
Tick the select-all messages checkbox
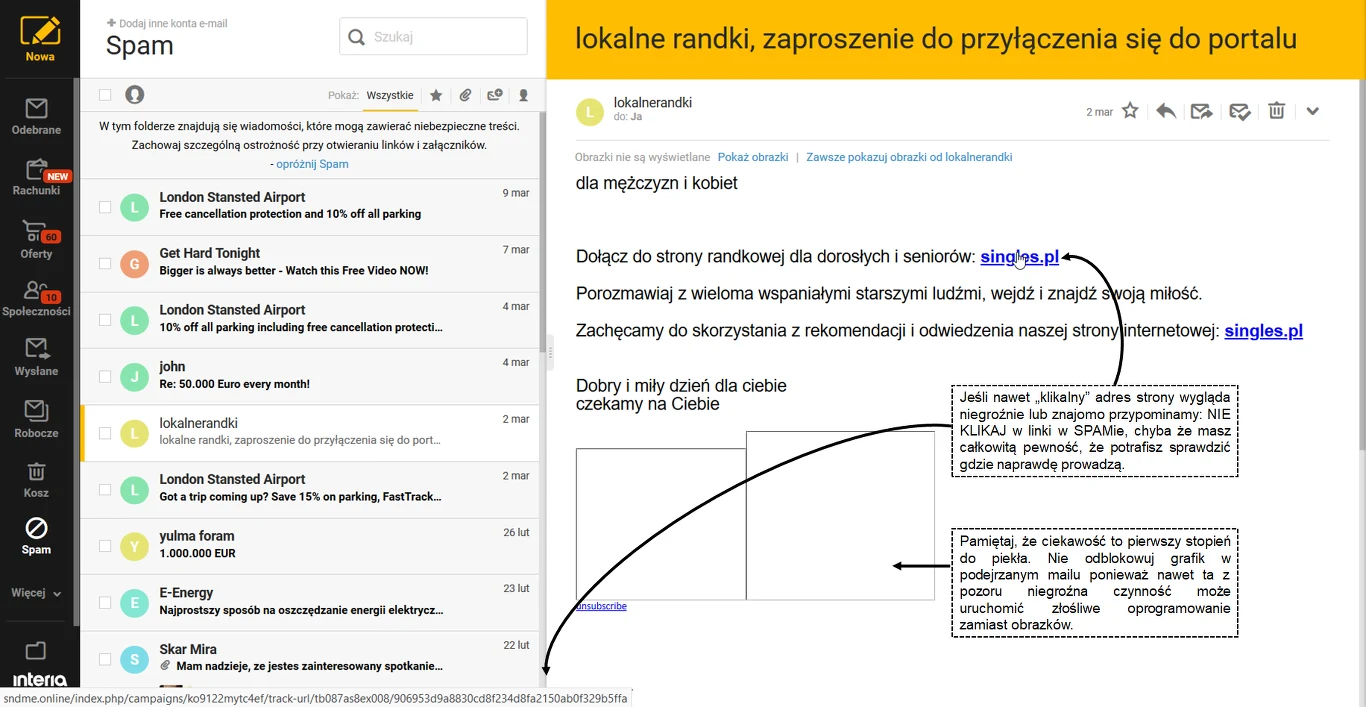[105, 94]
